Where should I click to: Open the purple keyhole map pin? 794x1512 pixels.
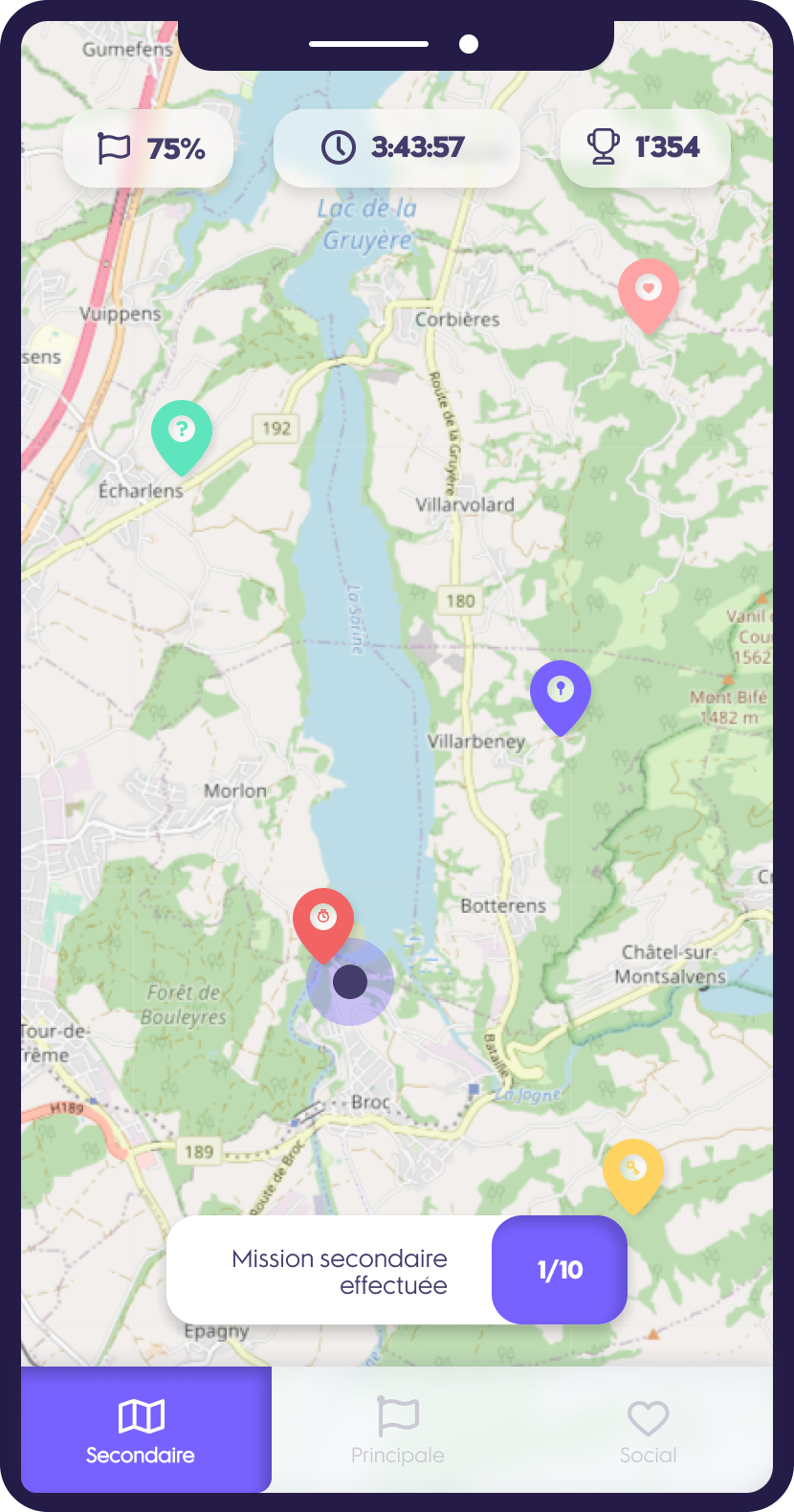click(561, 696)
